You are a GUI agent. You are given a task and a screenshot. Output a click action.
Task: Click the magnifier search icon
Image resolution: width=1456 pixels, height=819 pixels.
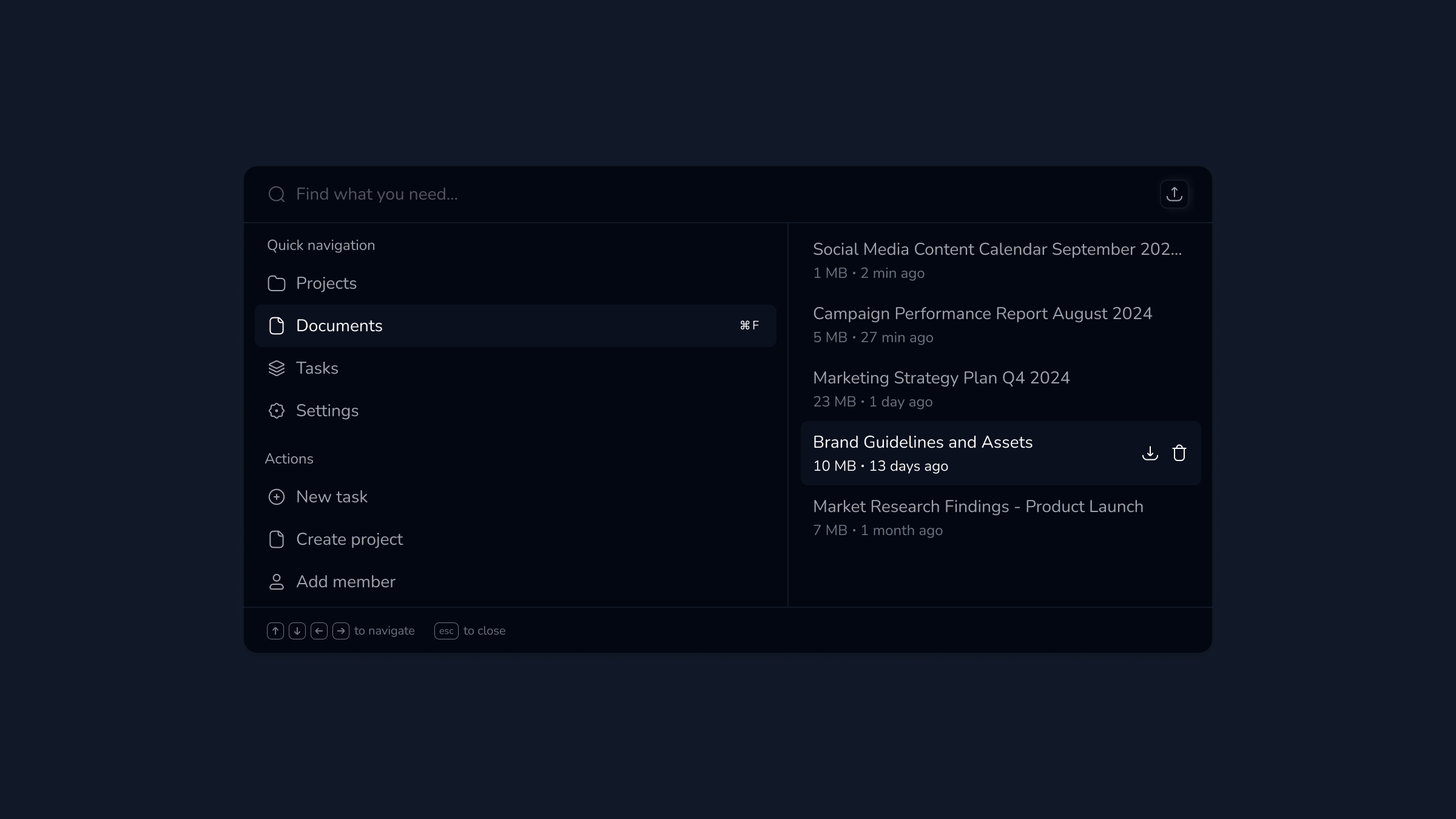pos(277,194)
